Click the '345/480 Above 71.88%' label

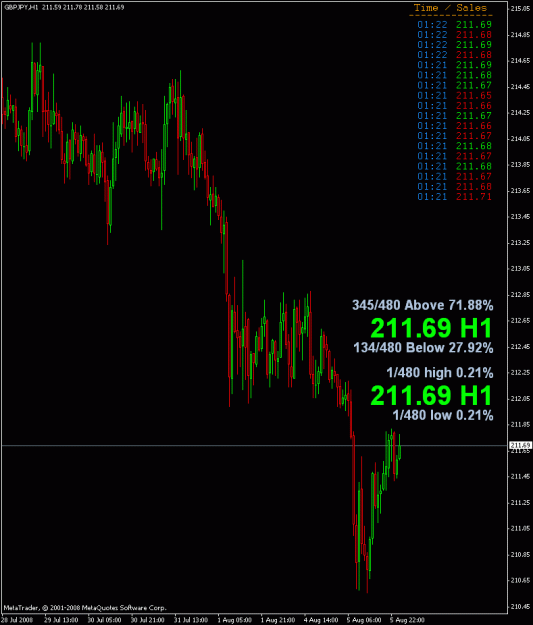coord(423,305)
